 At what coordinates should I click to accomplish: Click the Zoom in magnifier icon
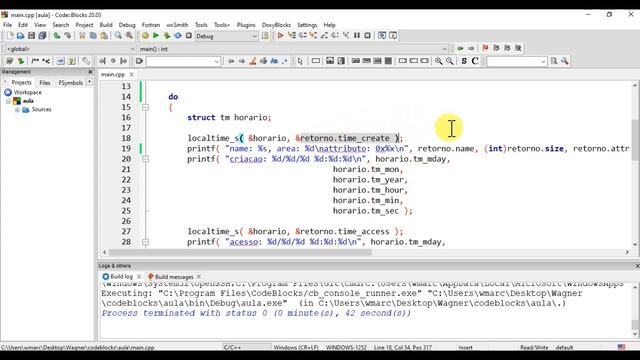(438, 61)
